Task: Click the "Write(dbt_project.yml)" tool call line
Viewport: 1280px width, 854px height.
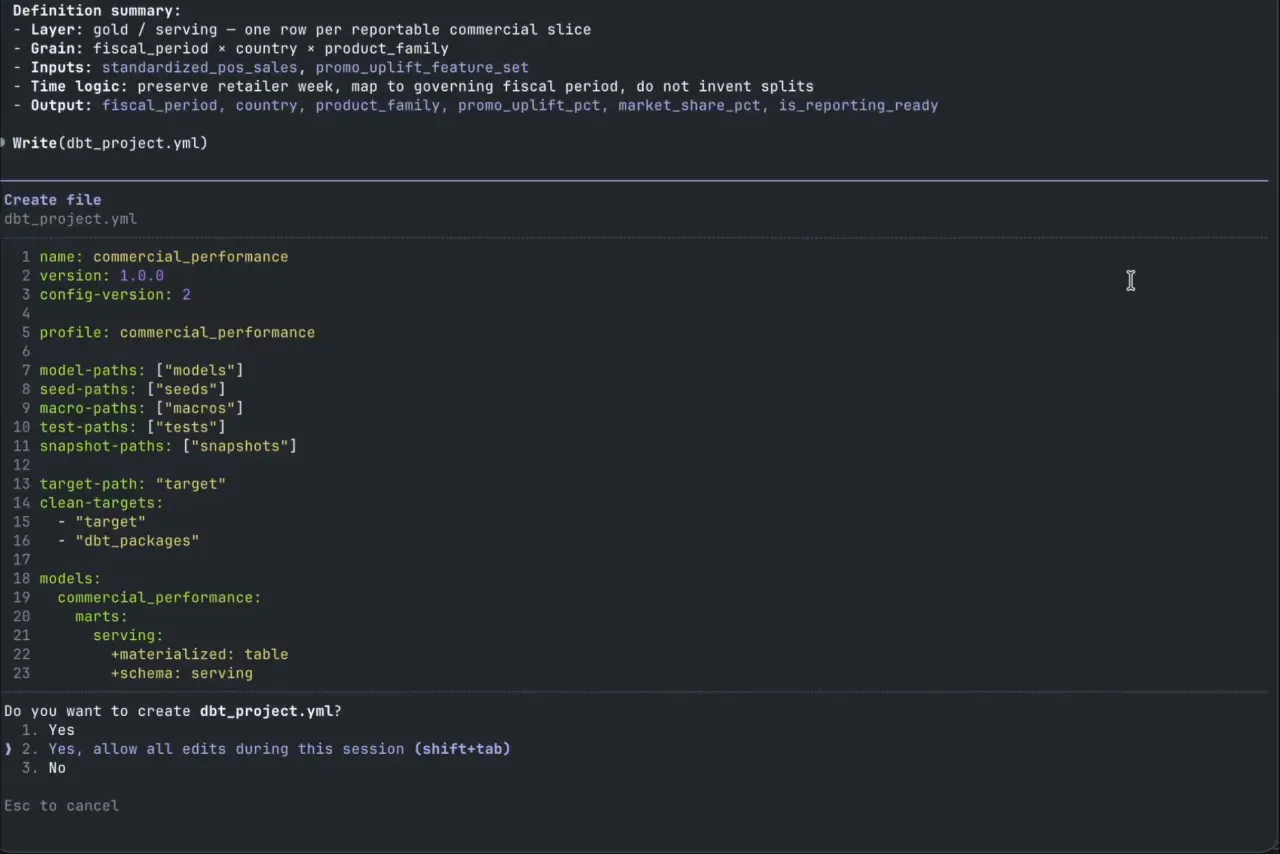Action: click(x=110, y=143)
